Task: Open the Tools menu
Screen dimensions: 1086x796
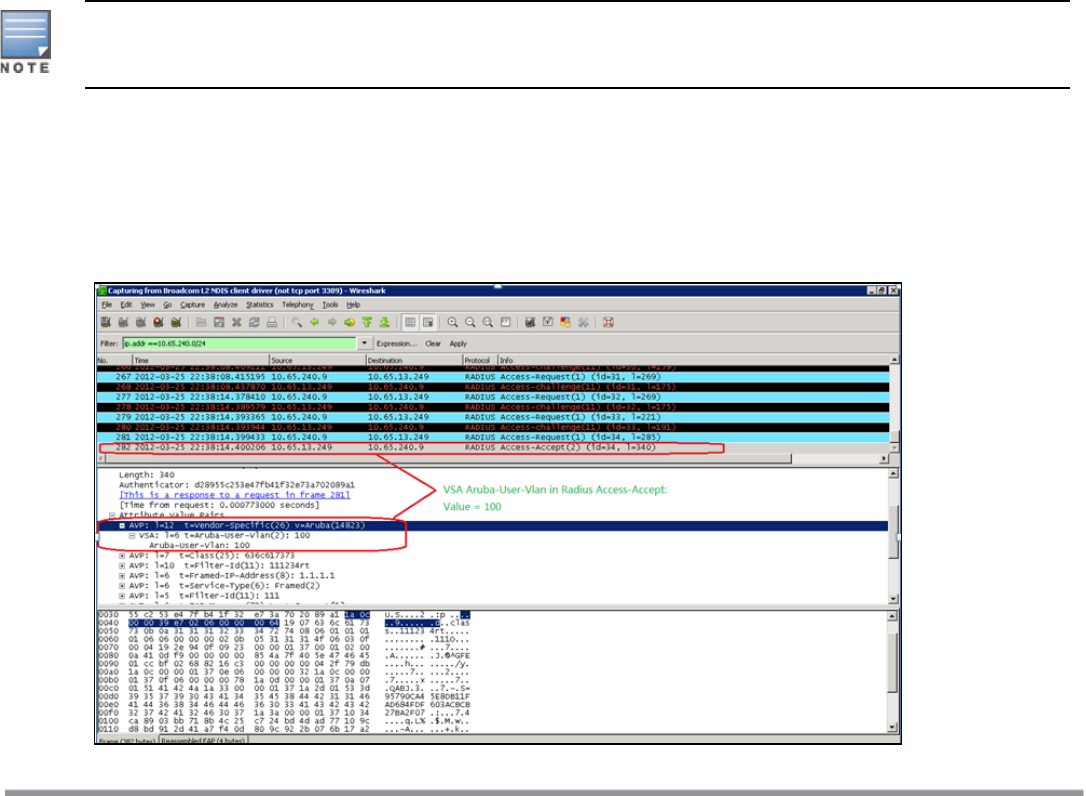Action: [x=330, y=305]
